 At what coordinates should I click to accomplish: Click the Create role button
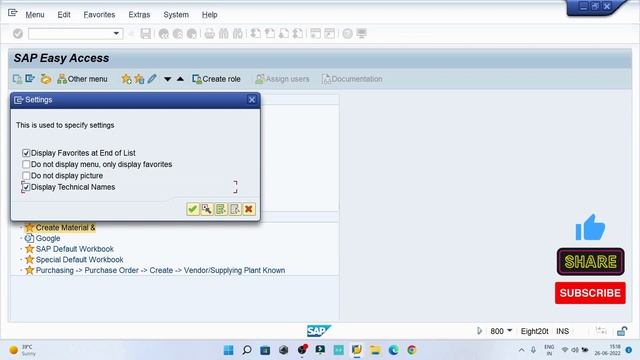(216, 79)
